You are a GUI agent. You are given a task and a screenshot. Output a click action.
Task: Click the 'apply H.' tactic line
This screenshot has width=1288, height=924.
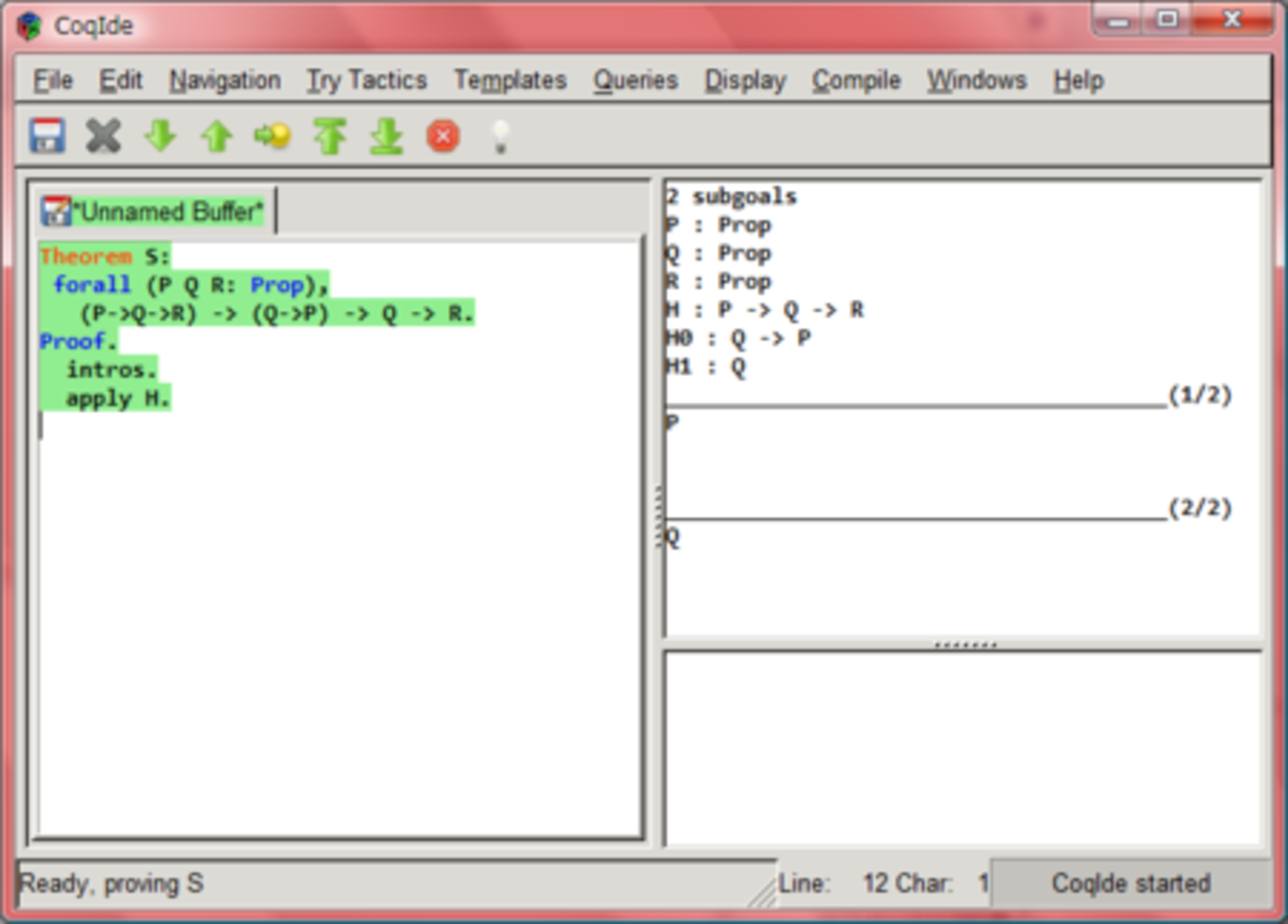click(x=118, y=399)
